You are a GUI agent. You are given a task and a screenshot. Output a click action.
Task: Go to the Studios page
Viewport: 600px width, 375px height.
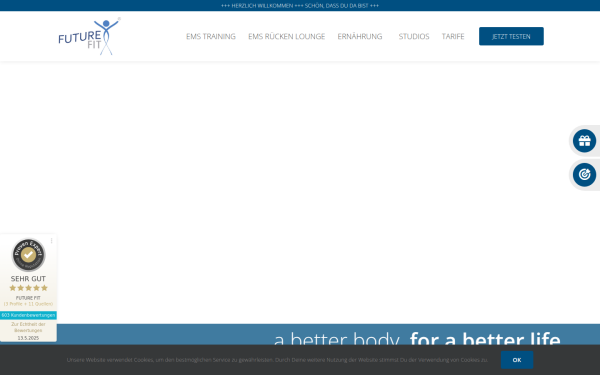click(x=414, y=36)
